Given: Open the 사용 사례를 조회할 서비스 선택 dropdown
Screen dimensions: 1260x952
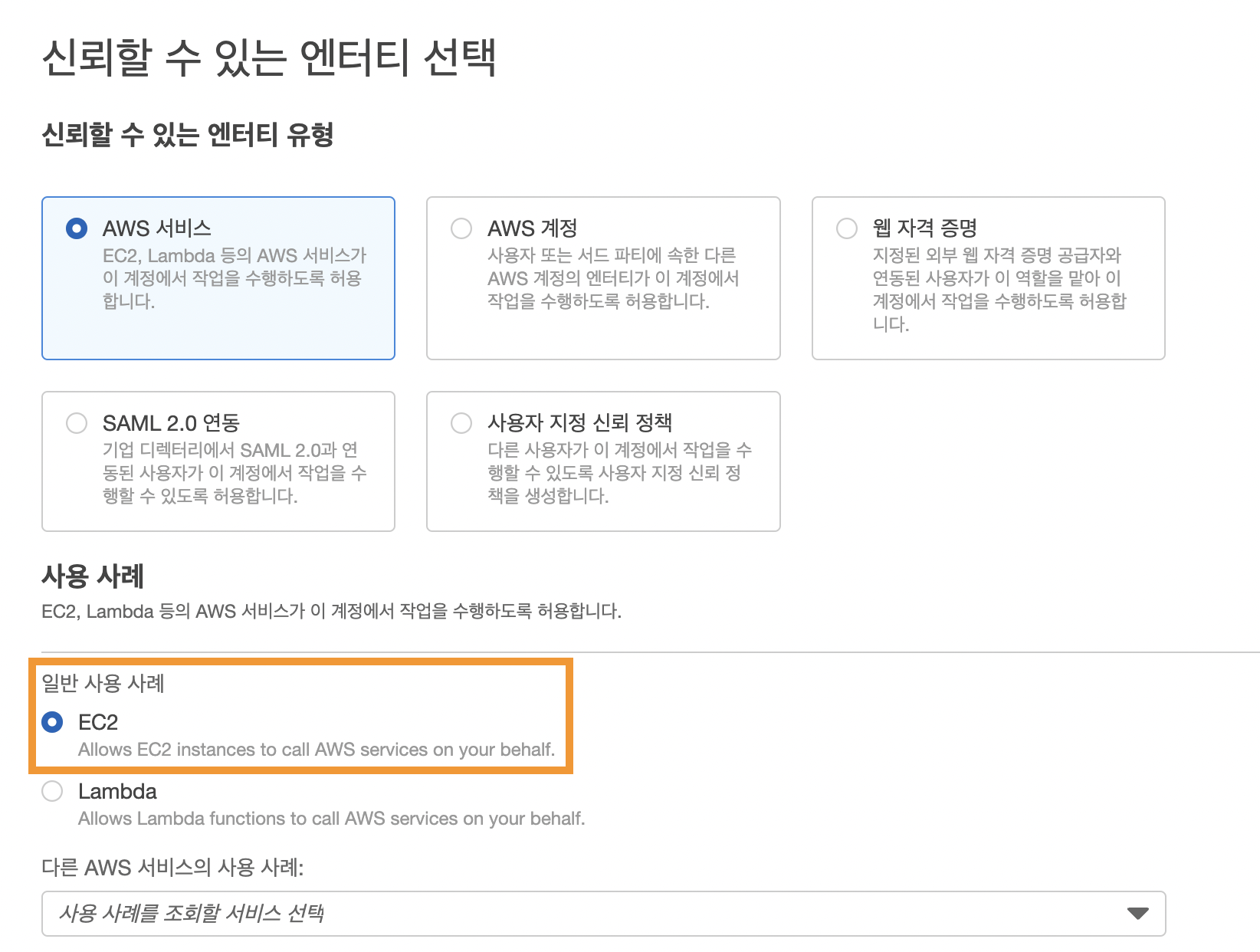Looking at the screenshot, I should click(604, 914).
